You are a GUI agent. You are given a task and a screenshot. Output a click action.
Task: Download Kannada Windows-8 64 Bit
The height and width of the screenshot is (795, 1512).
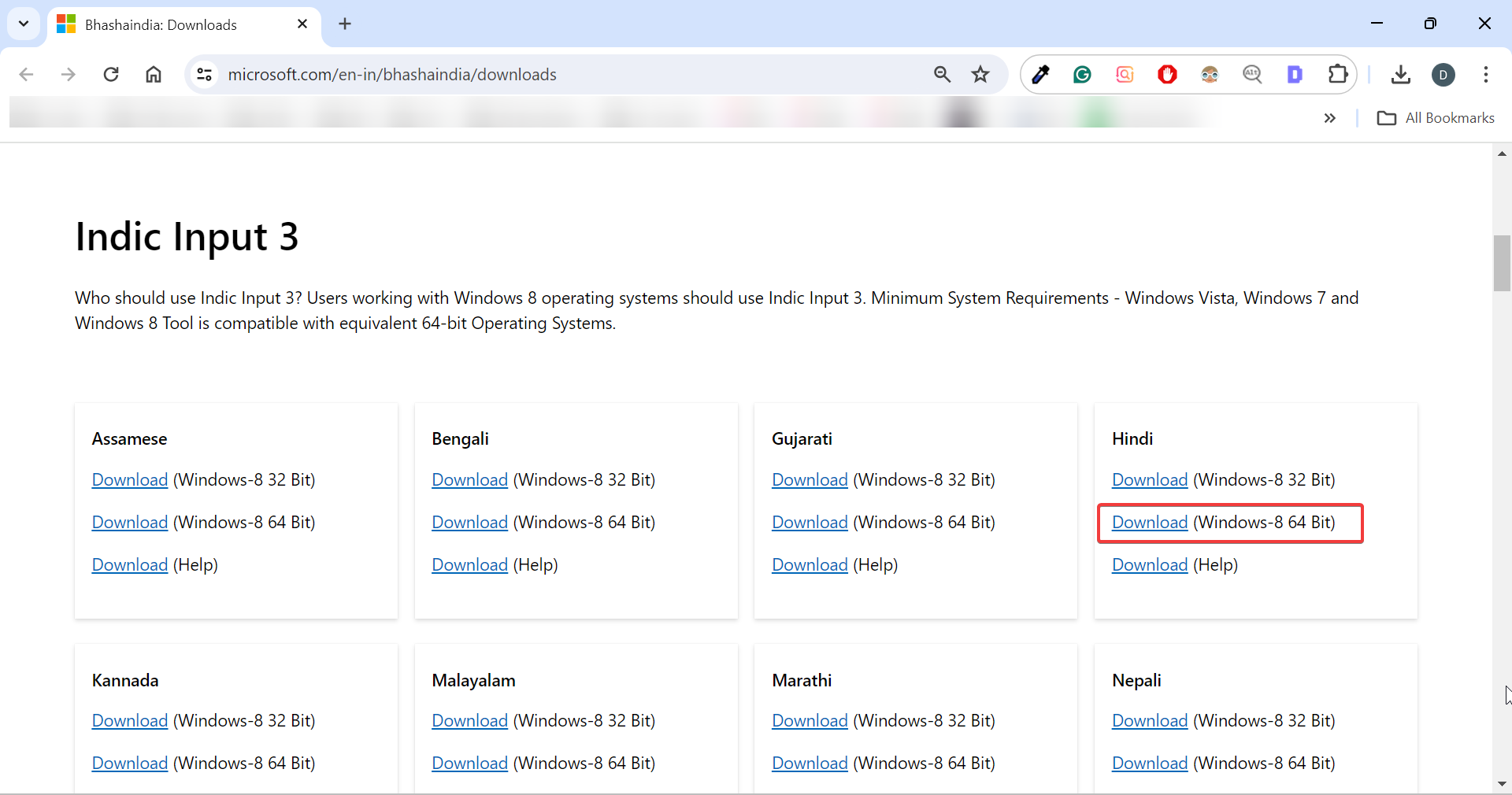tap(130, 764)
